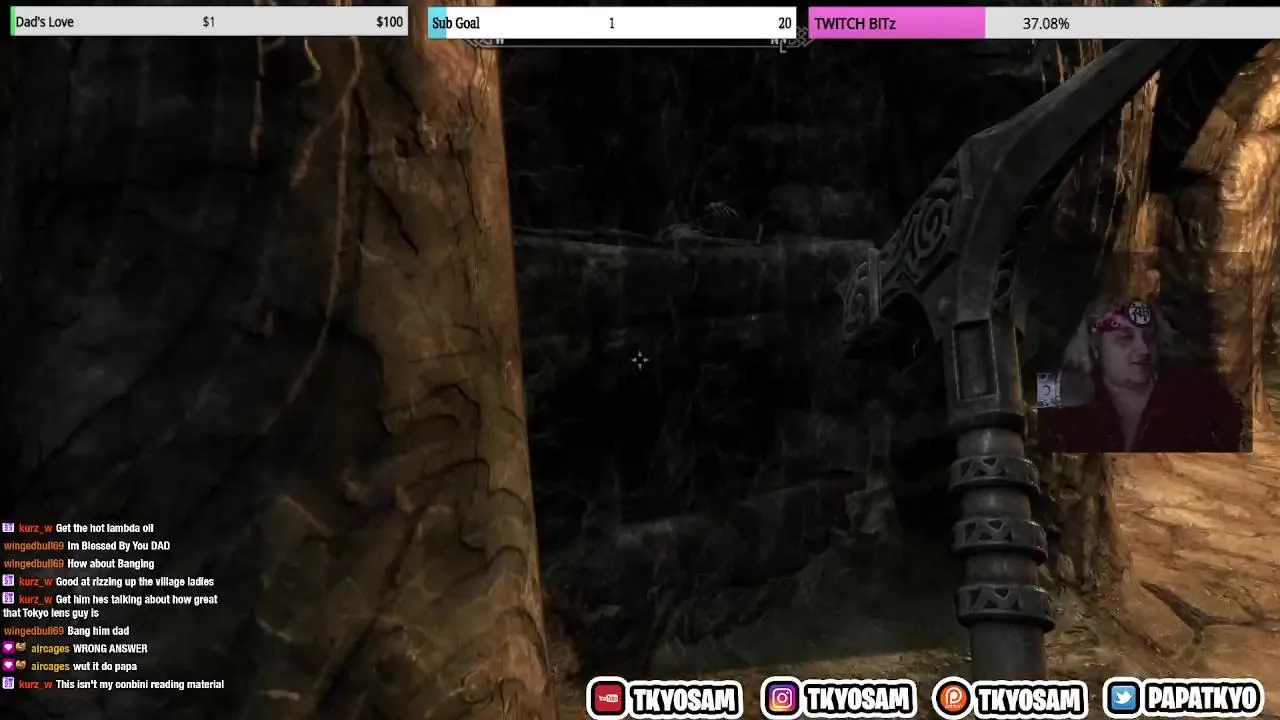Click username wingedbull69 beside "Im Blessed By You DAD"
1280x720 pixels.
pos(34,546)
